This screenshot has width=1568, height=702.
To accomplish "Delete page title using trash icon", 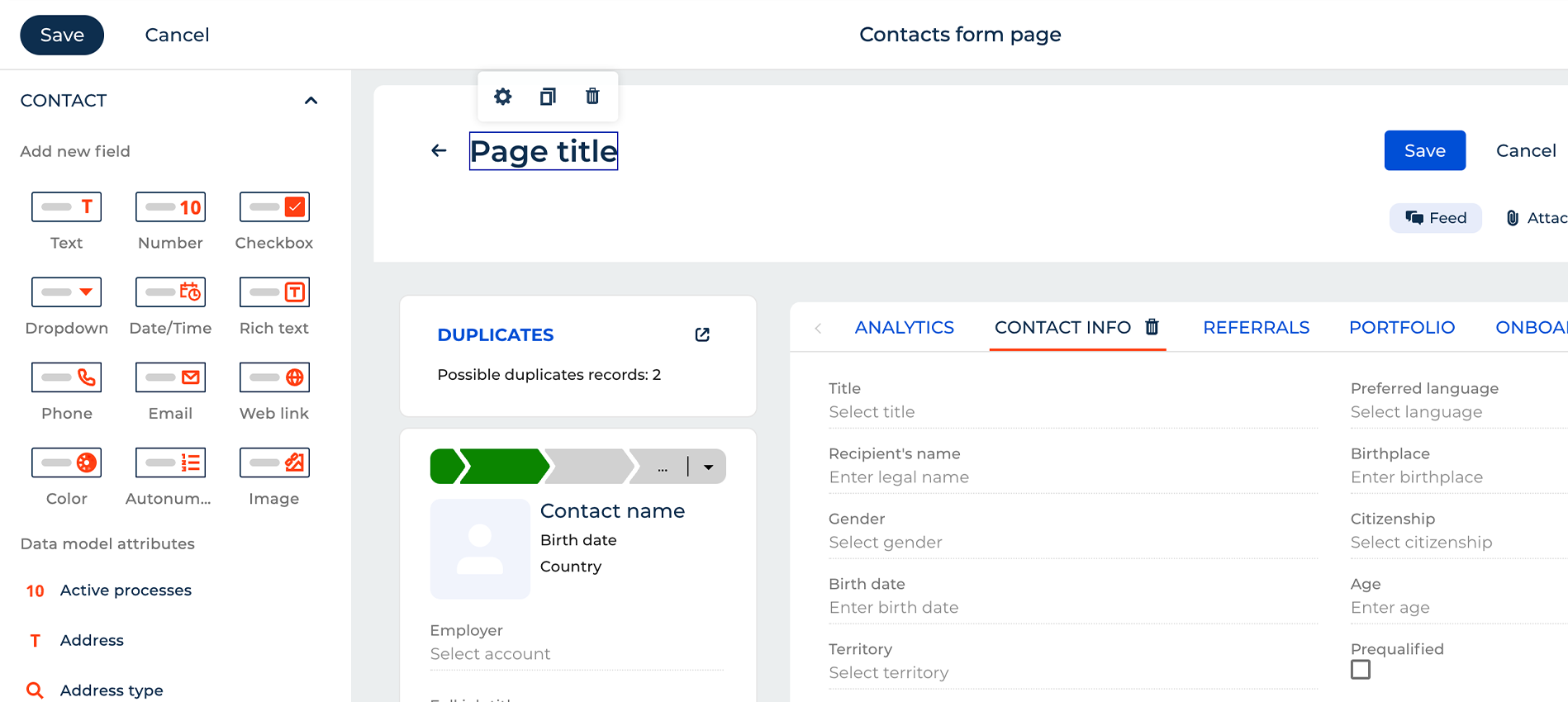I will [x=592, y=97].
